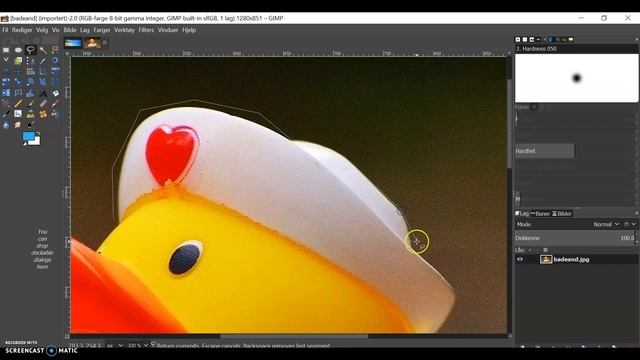Switch to the duck image tab
The width and height of the screenshot is (640, 360).
(x=93, y=43)
